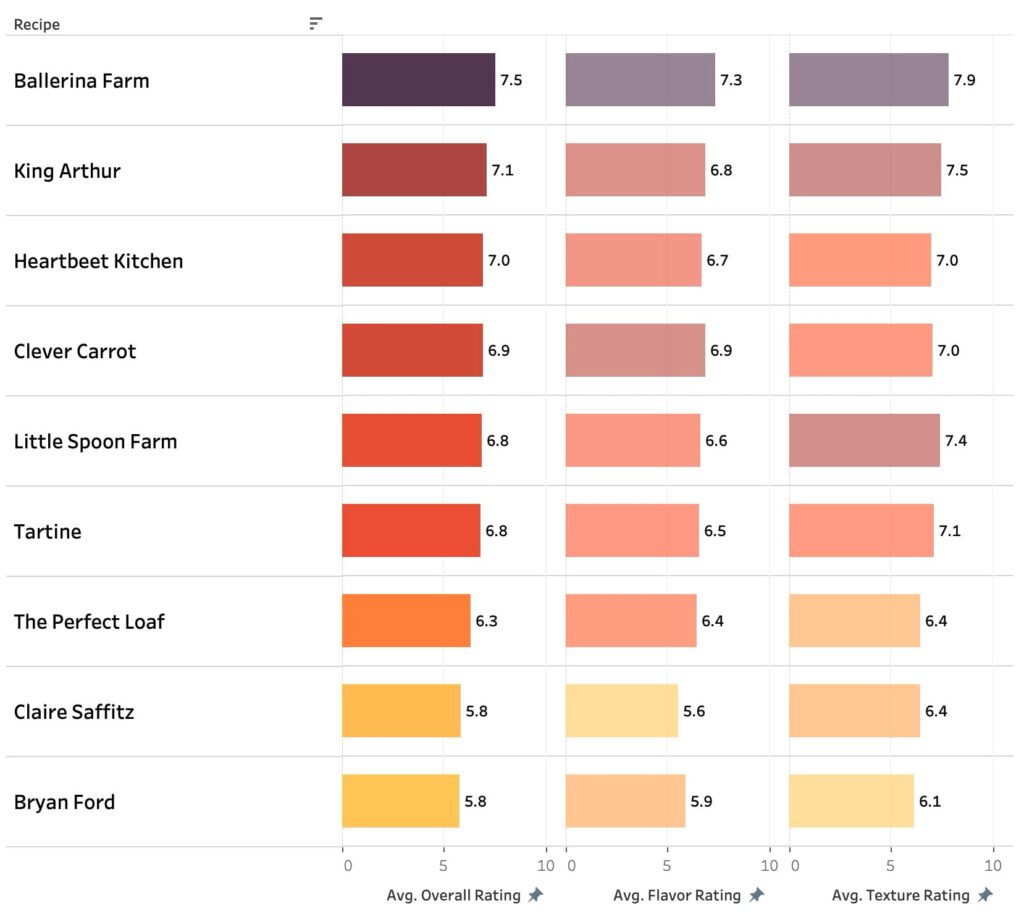Click The Perfect Loaf overall rating bar
This screenshot has width=1024, height=919.
[406, 621]
